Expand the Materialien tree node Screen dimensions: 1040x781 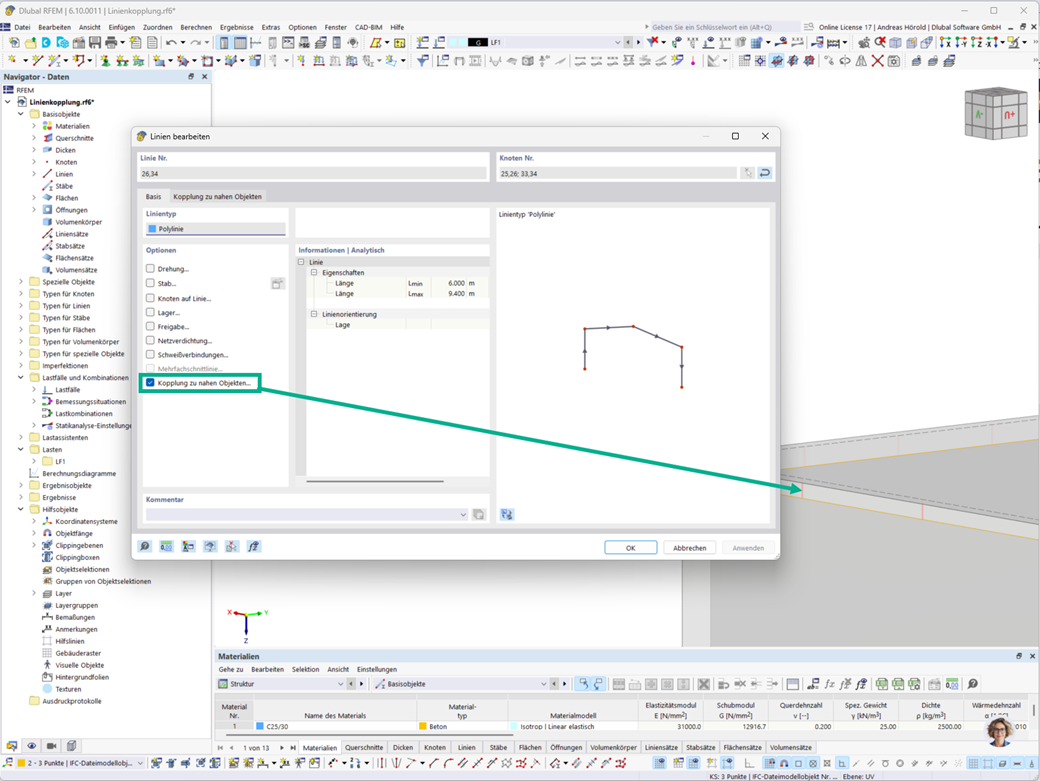point(34,126)
